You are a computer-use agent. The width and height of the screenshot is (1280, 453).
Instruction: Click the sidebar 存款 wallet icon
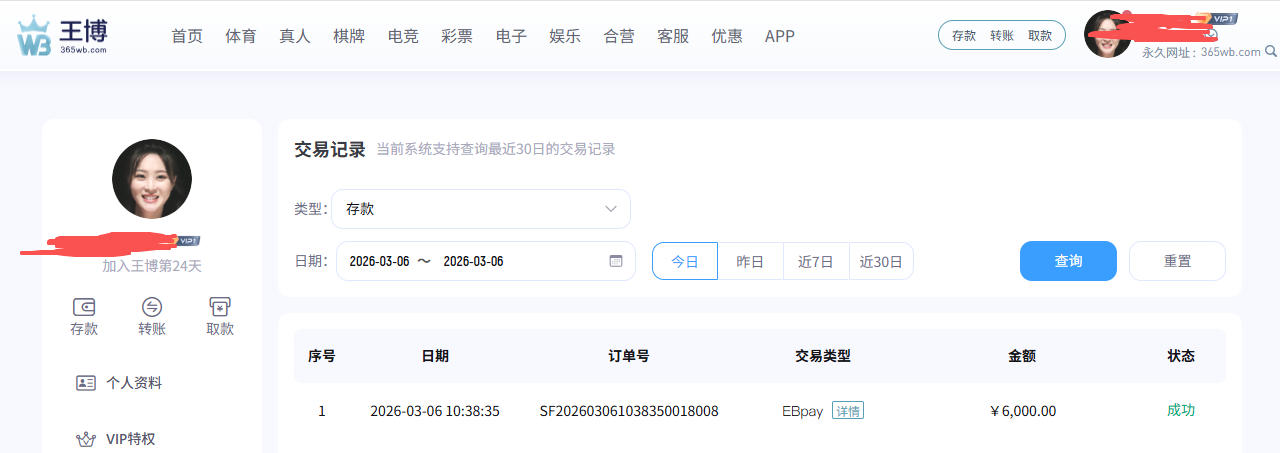(84, 306)
